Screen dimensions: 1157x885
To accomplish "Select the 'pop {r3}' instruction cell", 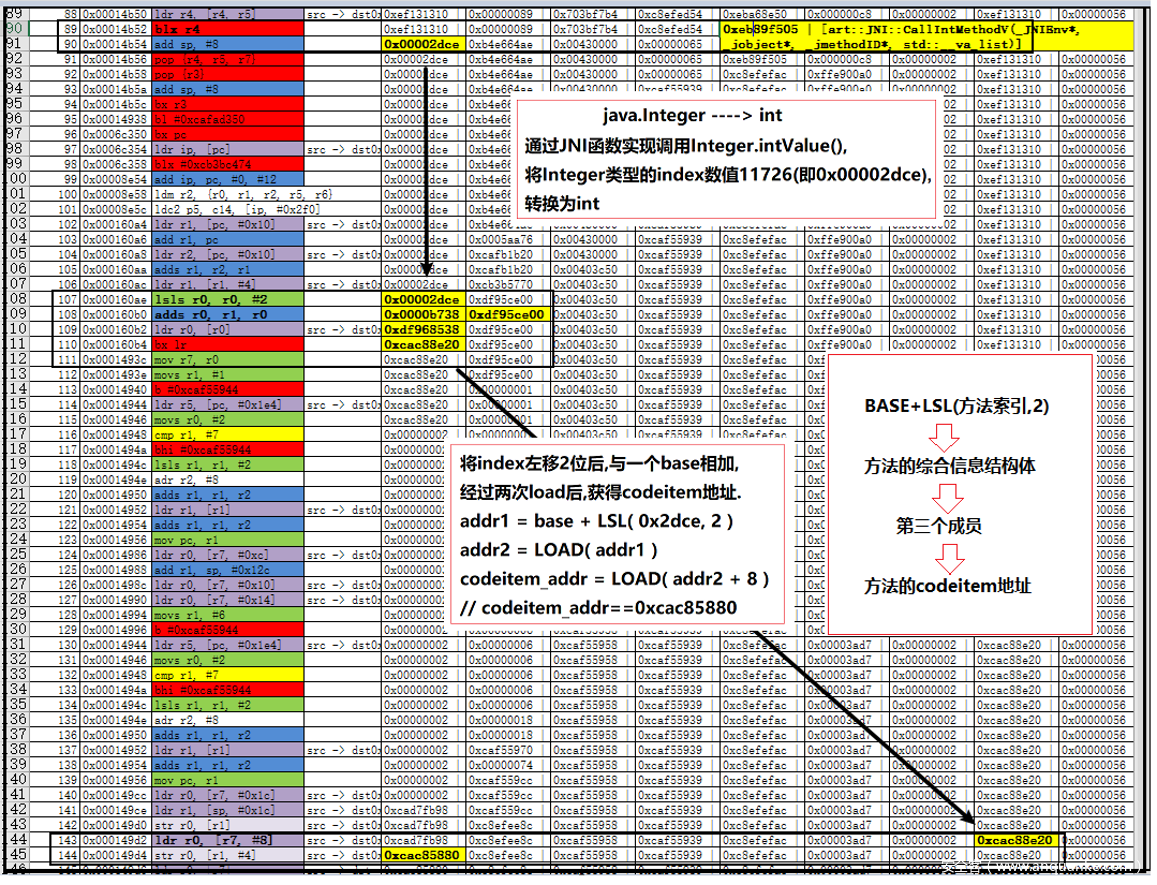I will 228,75.
